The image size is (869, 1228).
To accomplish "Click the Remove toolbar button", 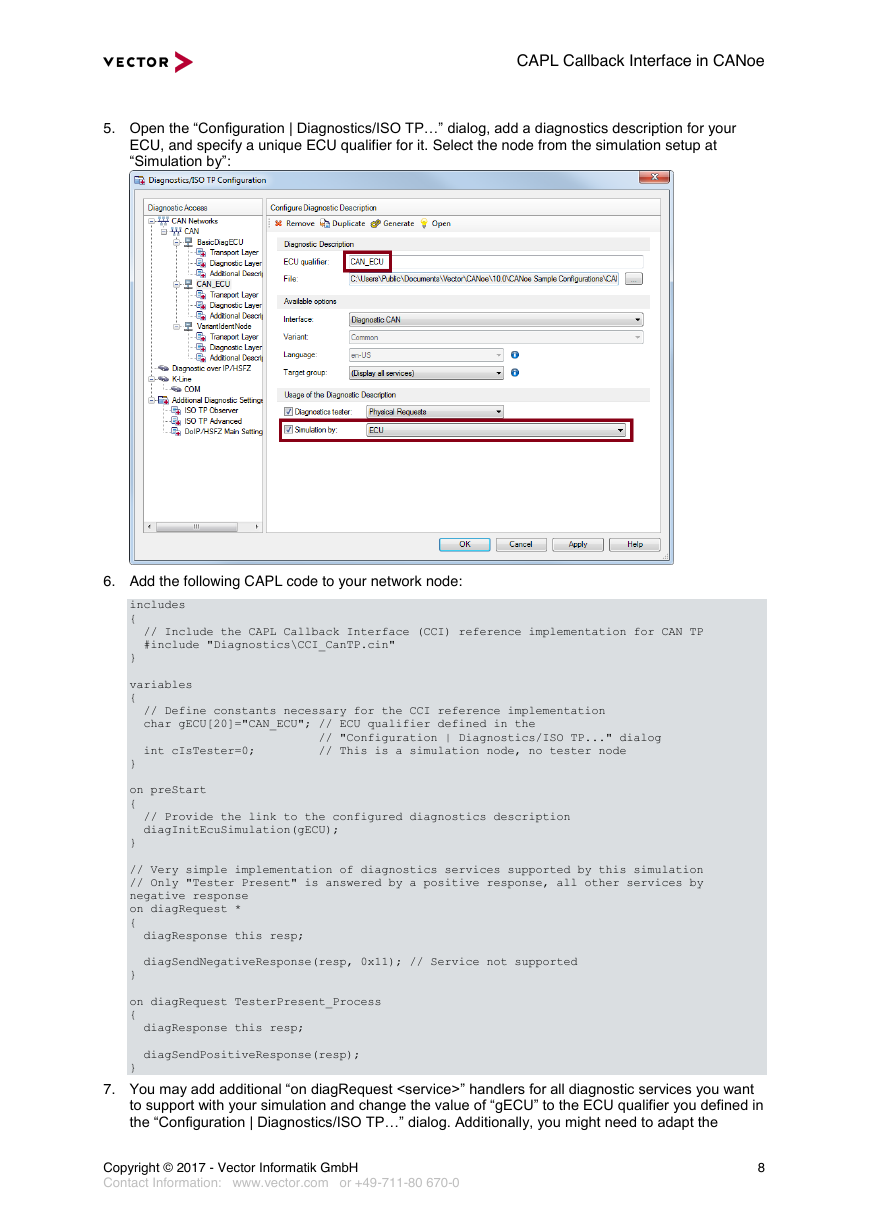I will 294,224.
